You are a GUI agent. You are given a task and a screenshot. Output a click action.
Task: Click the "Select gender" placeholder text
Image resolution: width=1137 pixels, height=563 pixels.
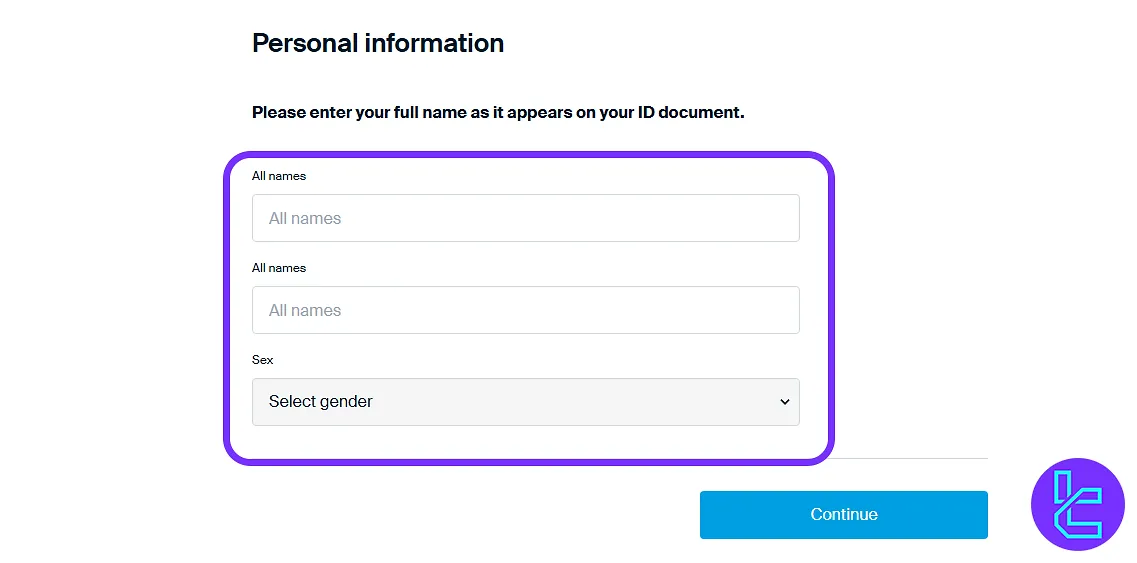click(321, 402)
